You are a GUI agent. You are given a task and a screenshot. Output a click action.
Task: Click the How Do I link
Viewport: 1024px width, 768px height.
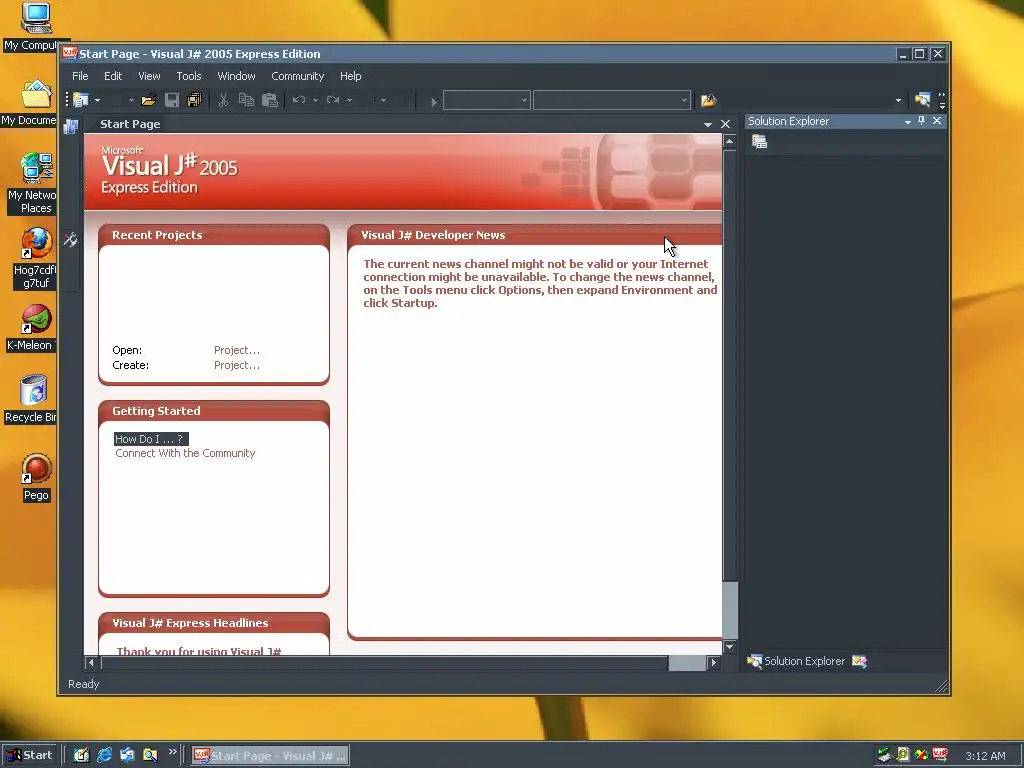coord(151,439)
